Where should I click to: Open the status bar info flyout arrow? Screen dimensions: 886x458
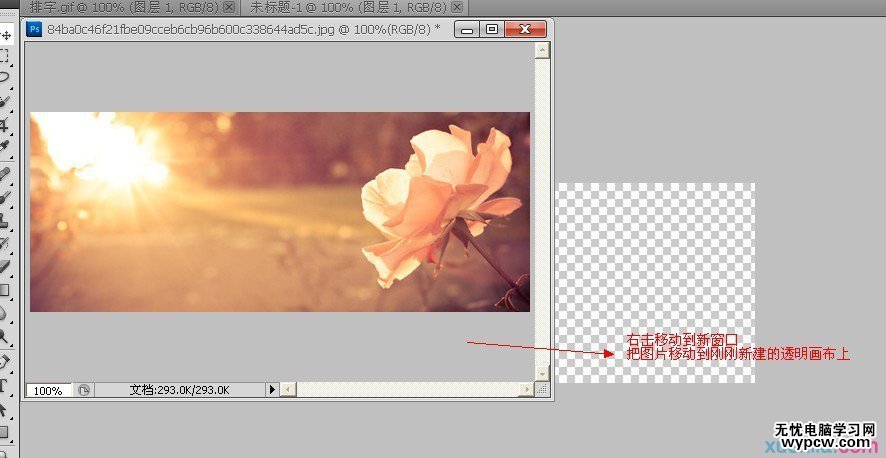[x=272, y=390]
